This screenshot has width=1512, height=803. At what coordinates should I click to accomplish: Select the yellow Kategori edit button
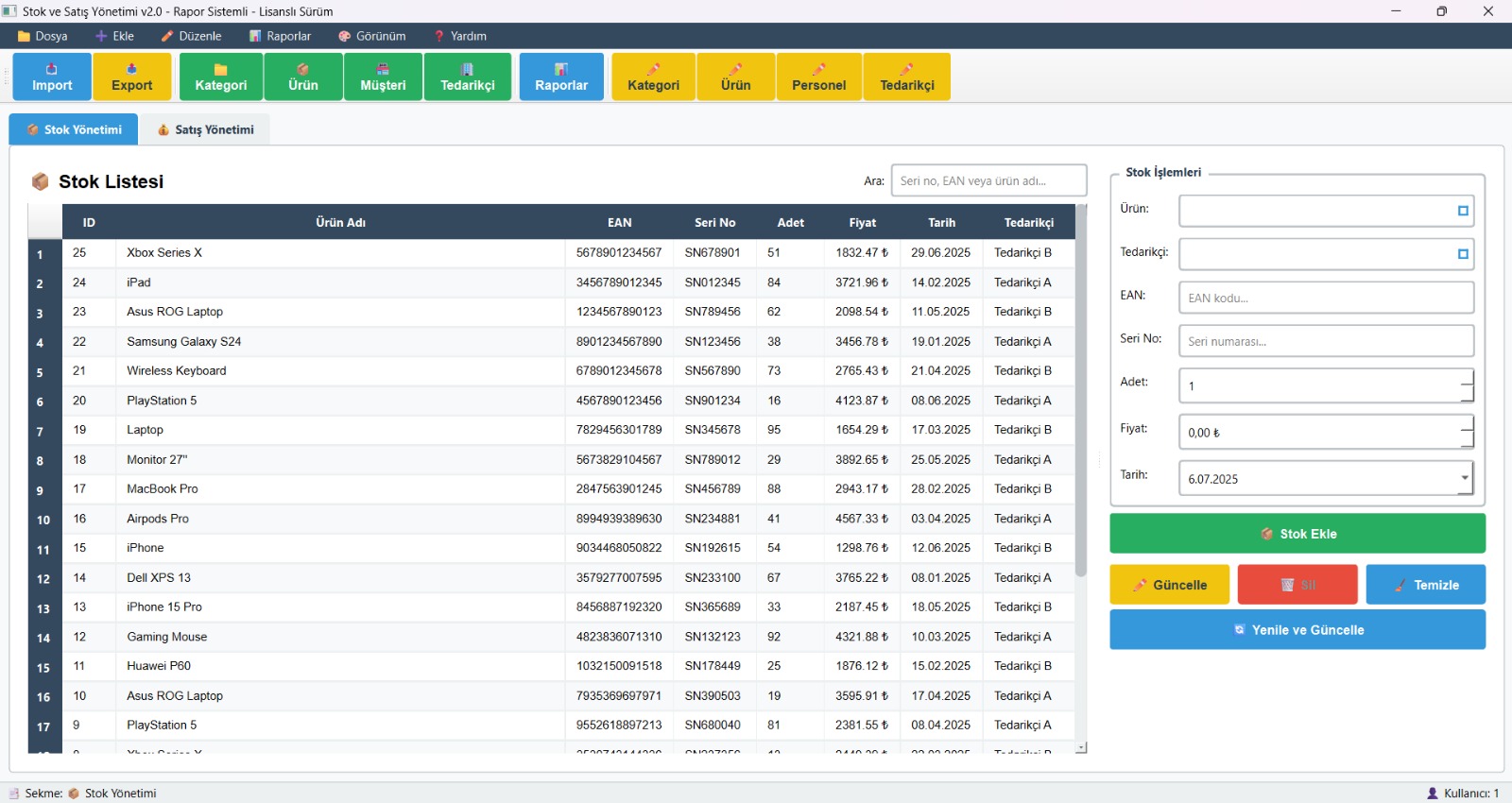coord(653,77)
